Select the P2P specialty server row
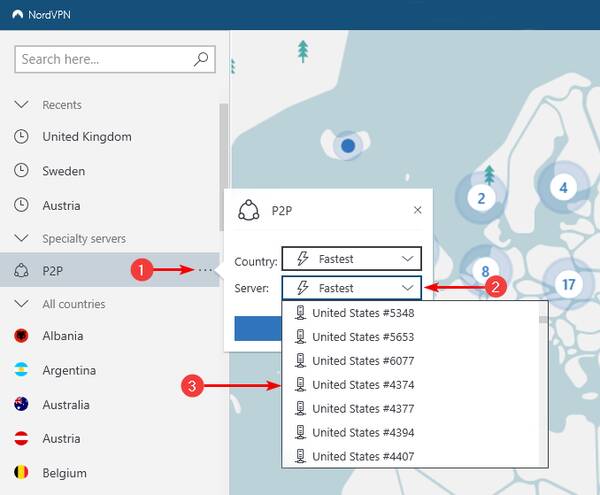Viewport: 600px width, 495px height. point(109,270)
